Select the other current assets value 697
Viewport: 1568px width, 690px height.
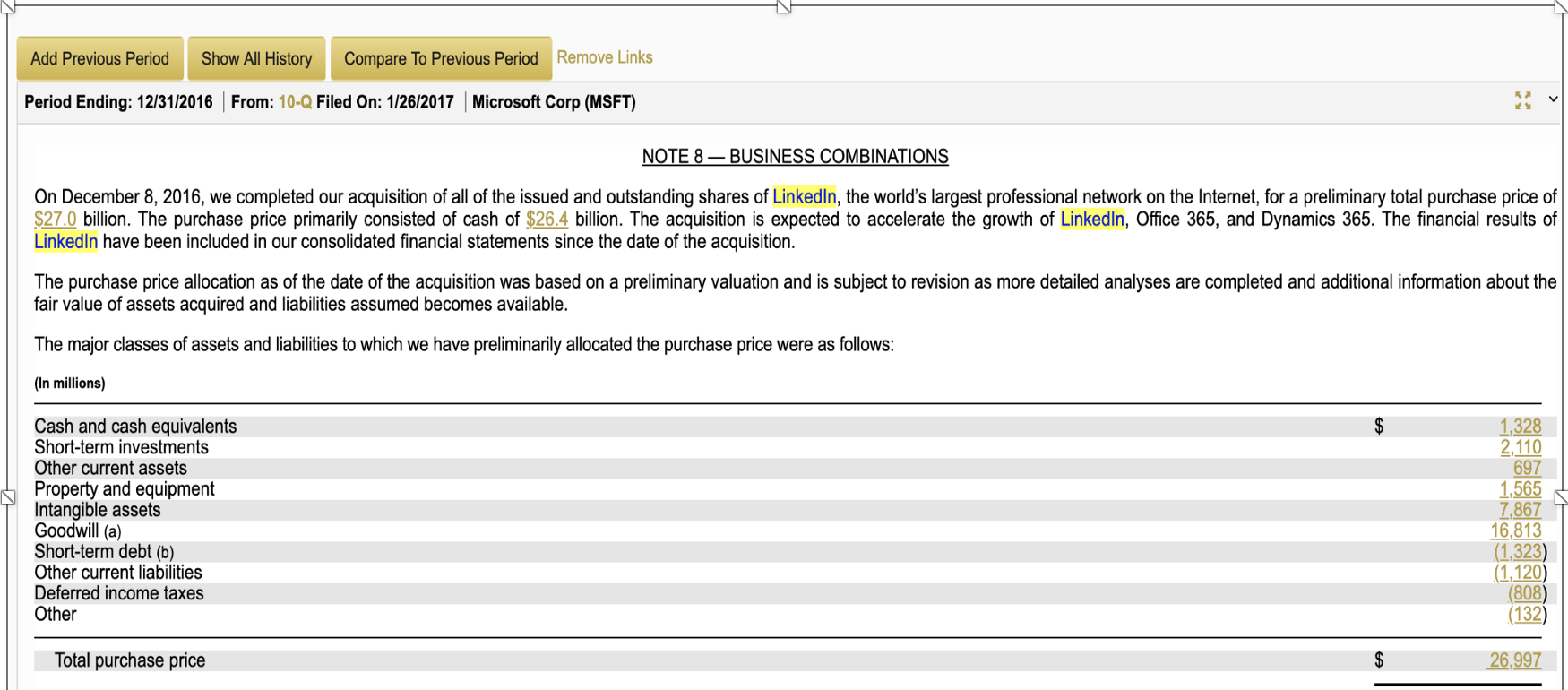click(x=1527, y=468)
